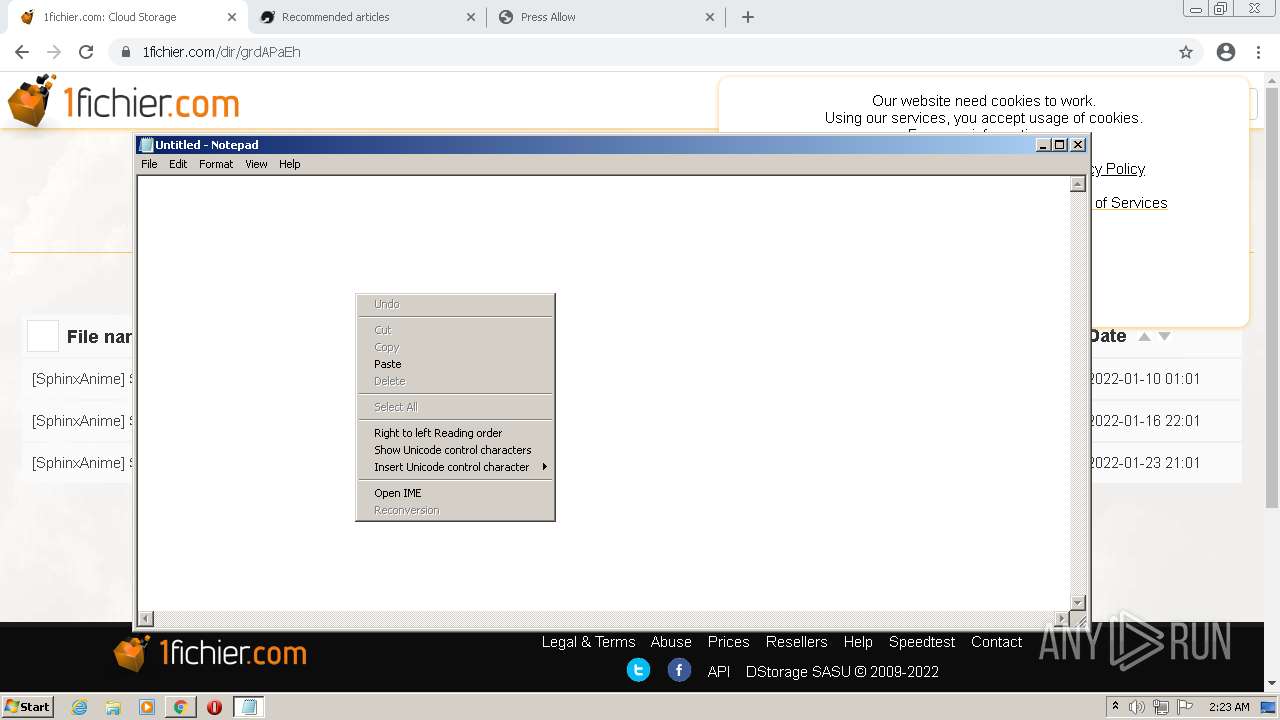The width and height of the screenshot is (1280, 720).
Task: Open the Twitter icon in footer
Action: (638, 670)
